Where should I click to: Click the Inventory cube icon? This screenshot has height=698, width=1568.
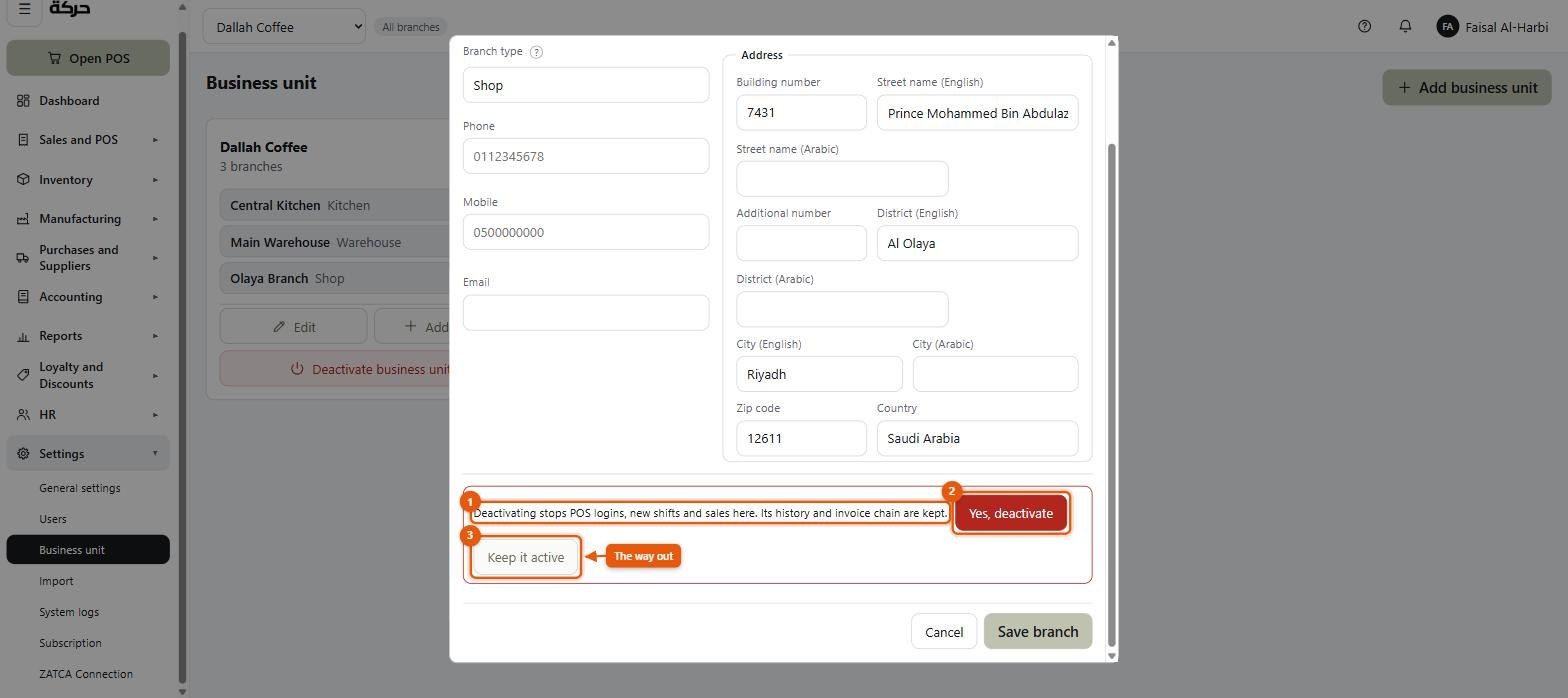[x=23, y=180]
